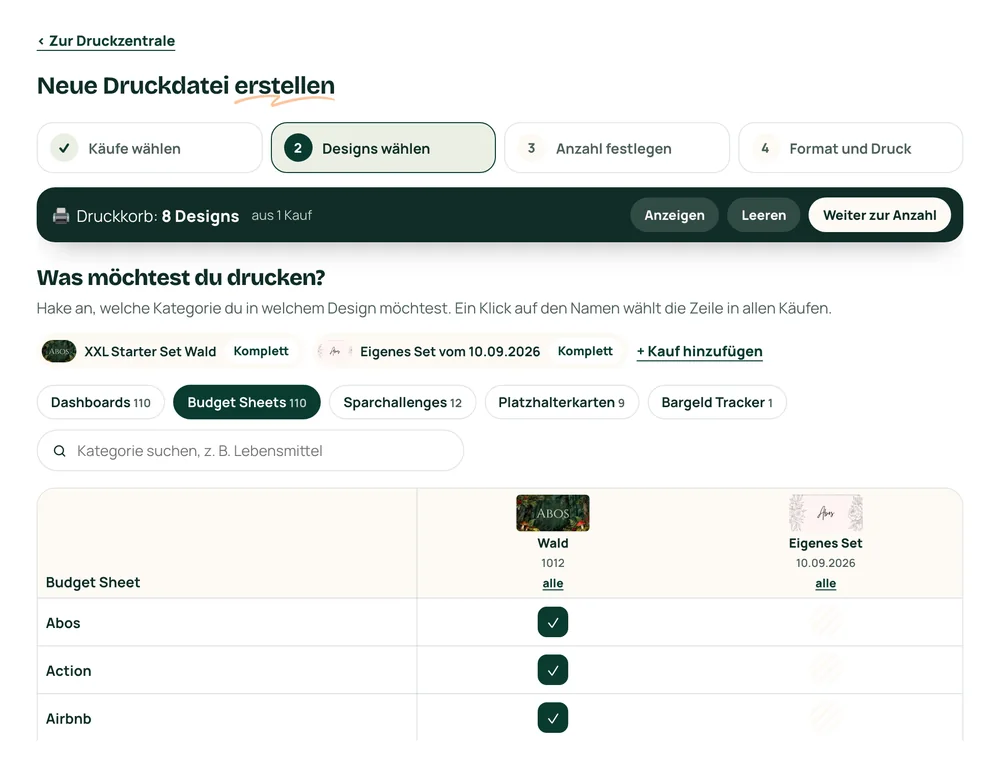Go back via Zur Druckzentrale link
The image size is (1000, 769).
[106, 41]
